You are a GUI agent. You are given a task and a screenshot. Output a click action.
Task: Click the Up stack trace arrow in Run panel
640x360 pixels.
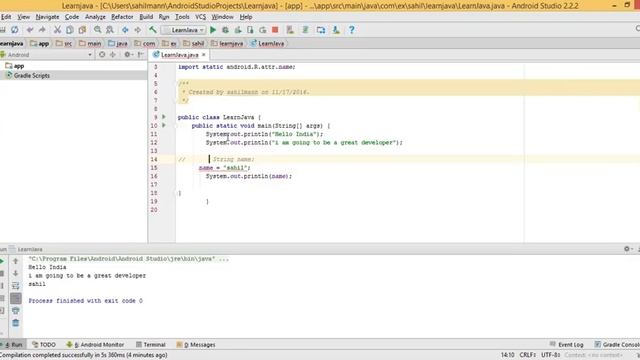[16, 261]
